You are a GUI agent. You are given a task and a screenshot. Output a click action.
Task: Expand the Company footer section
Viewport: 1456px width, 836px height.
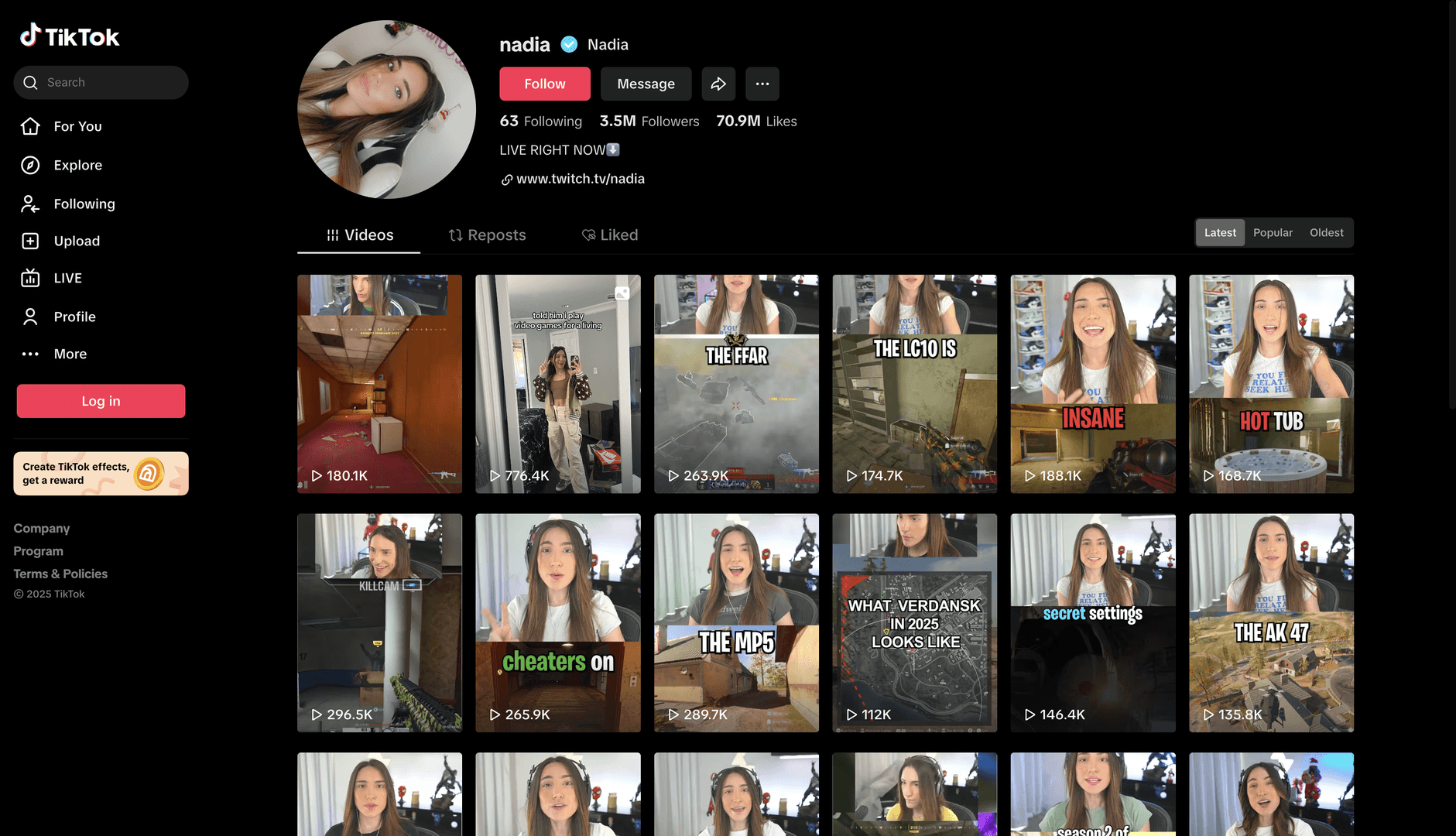tap(42, 528)
